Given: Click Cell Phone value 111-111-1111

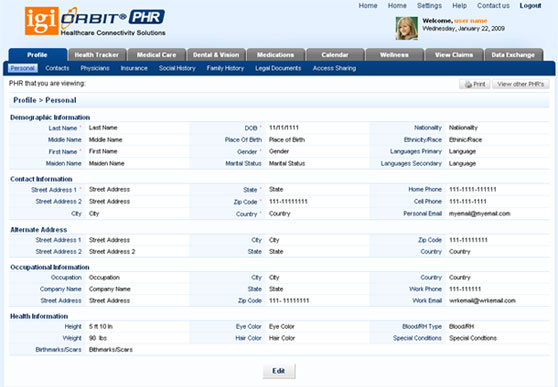Looking at the screenshot, I should [468, 202].
